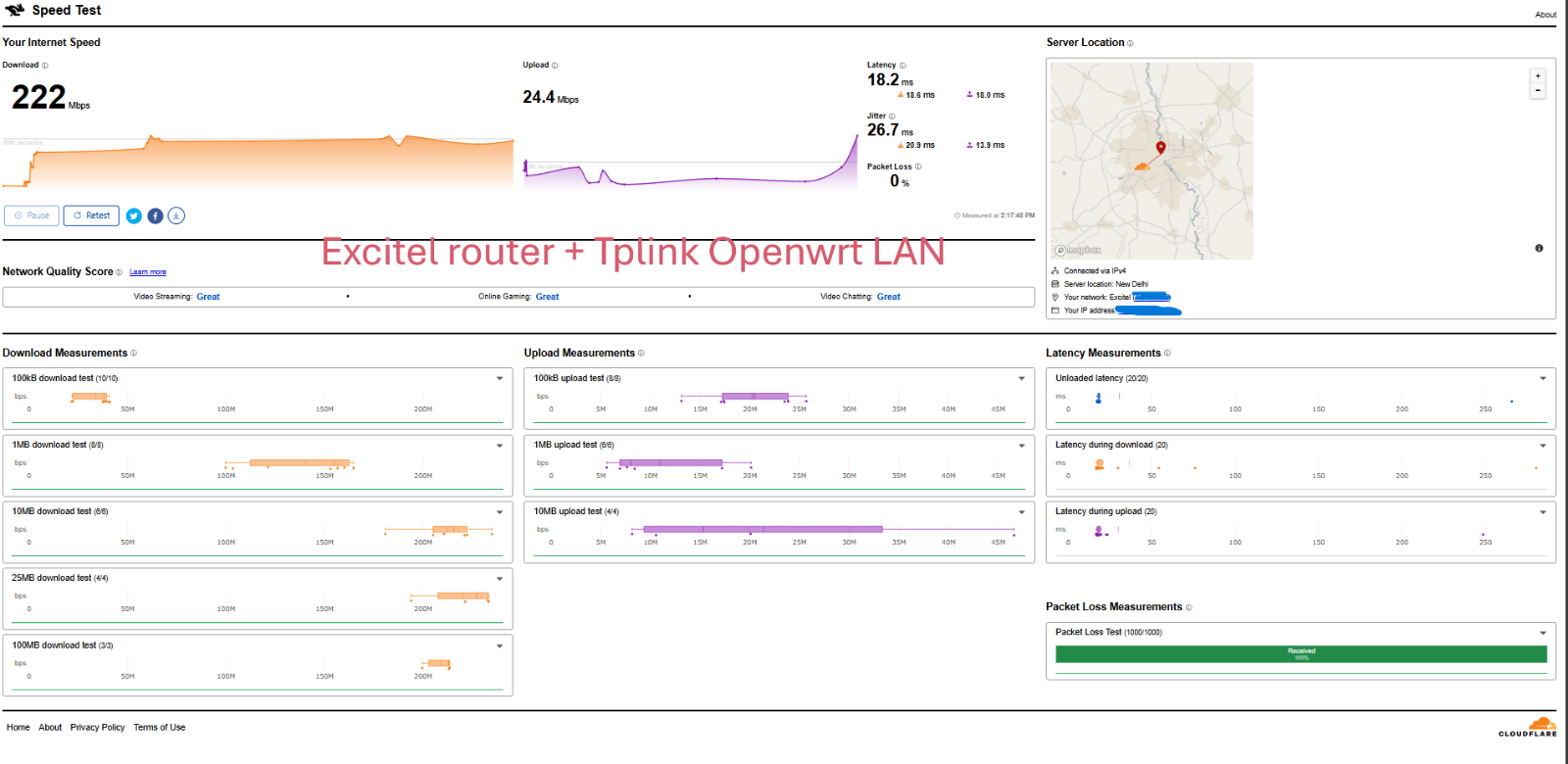Click the 222 Mbps download value
1568x764 pixels.
tap(51, 97)
